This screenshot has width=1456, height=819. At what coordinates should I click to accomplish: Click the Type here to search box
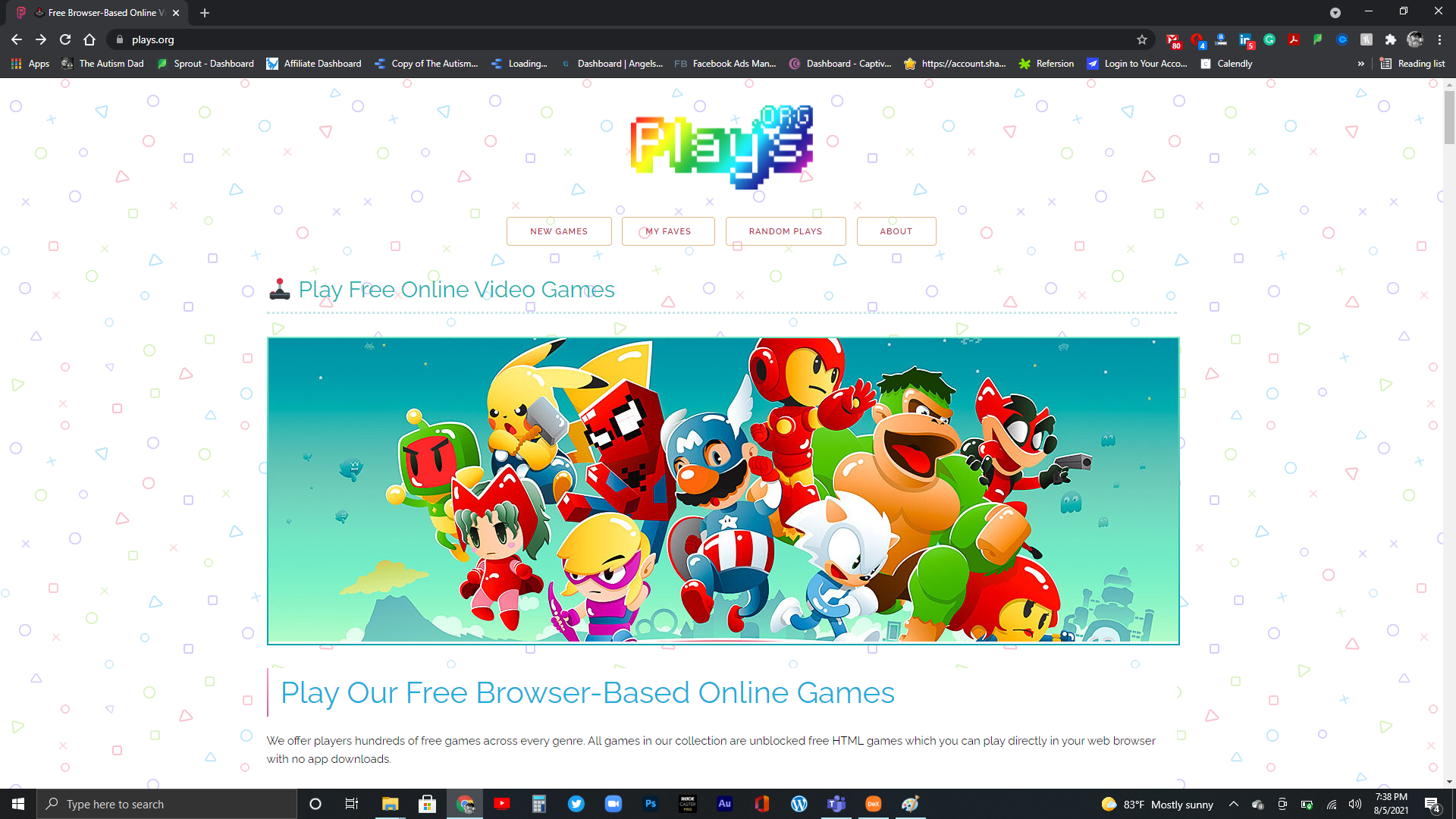167,804
